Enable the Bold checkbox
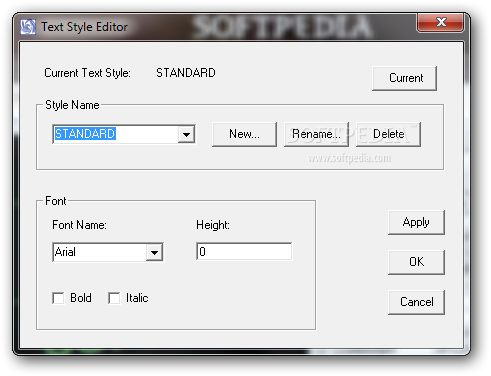 [58, 298]
